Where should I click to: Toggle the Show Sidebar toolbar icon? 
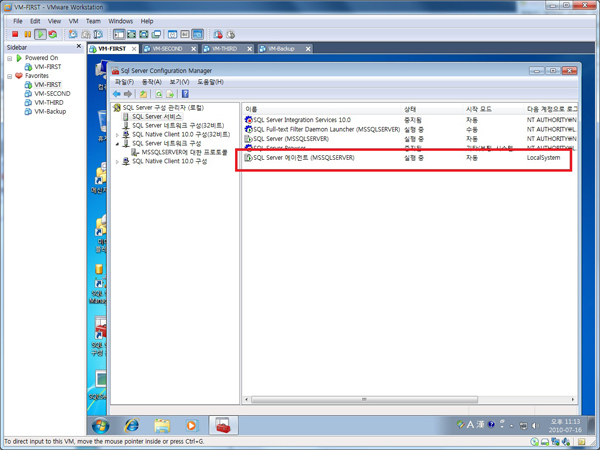coord(119,34)
